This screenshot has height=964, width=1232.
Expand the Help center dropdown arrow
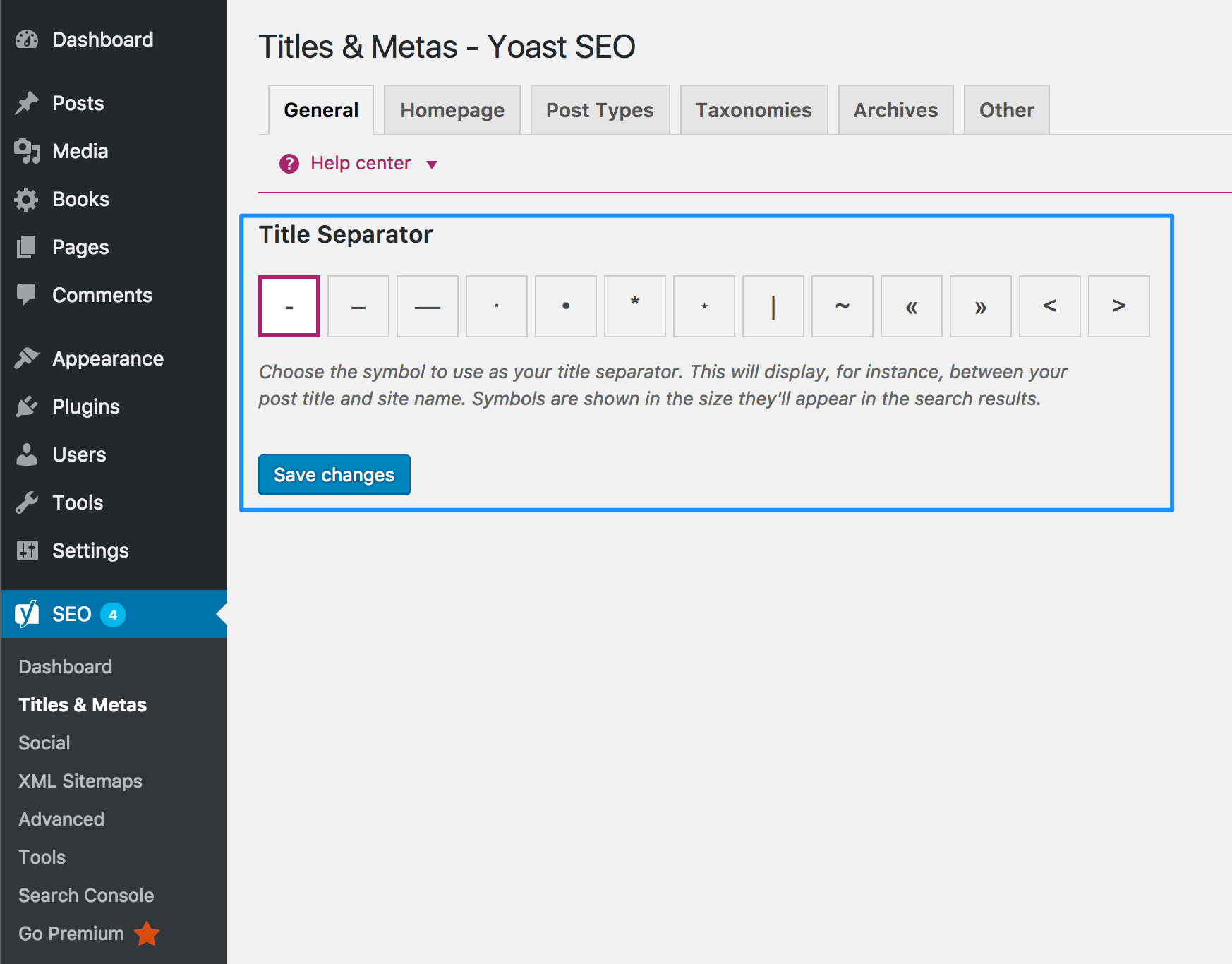[432, 164]
